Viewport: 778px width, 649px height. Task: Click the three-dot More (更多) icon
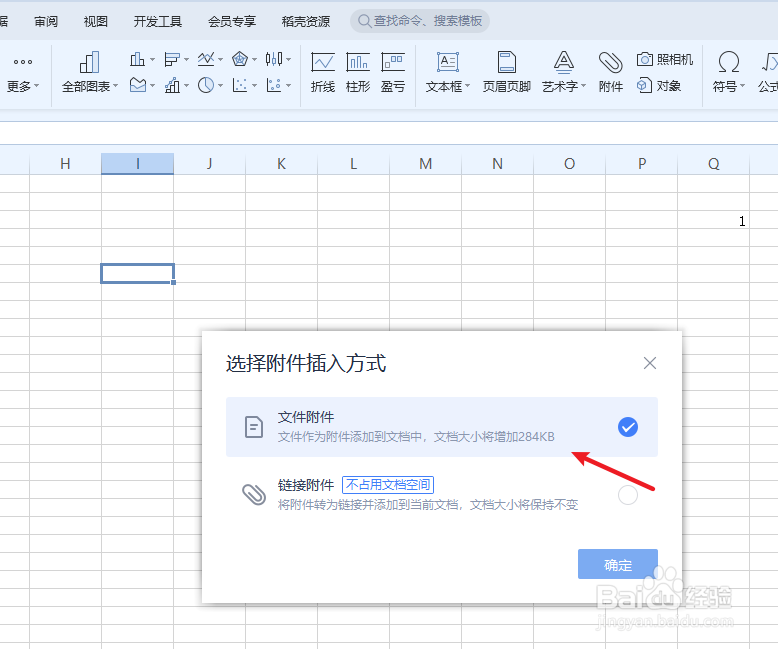pos(23,62)
